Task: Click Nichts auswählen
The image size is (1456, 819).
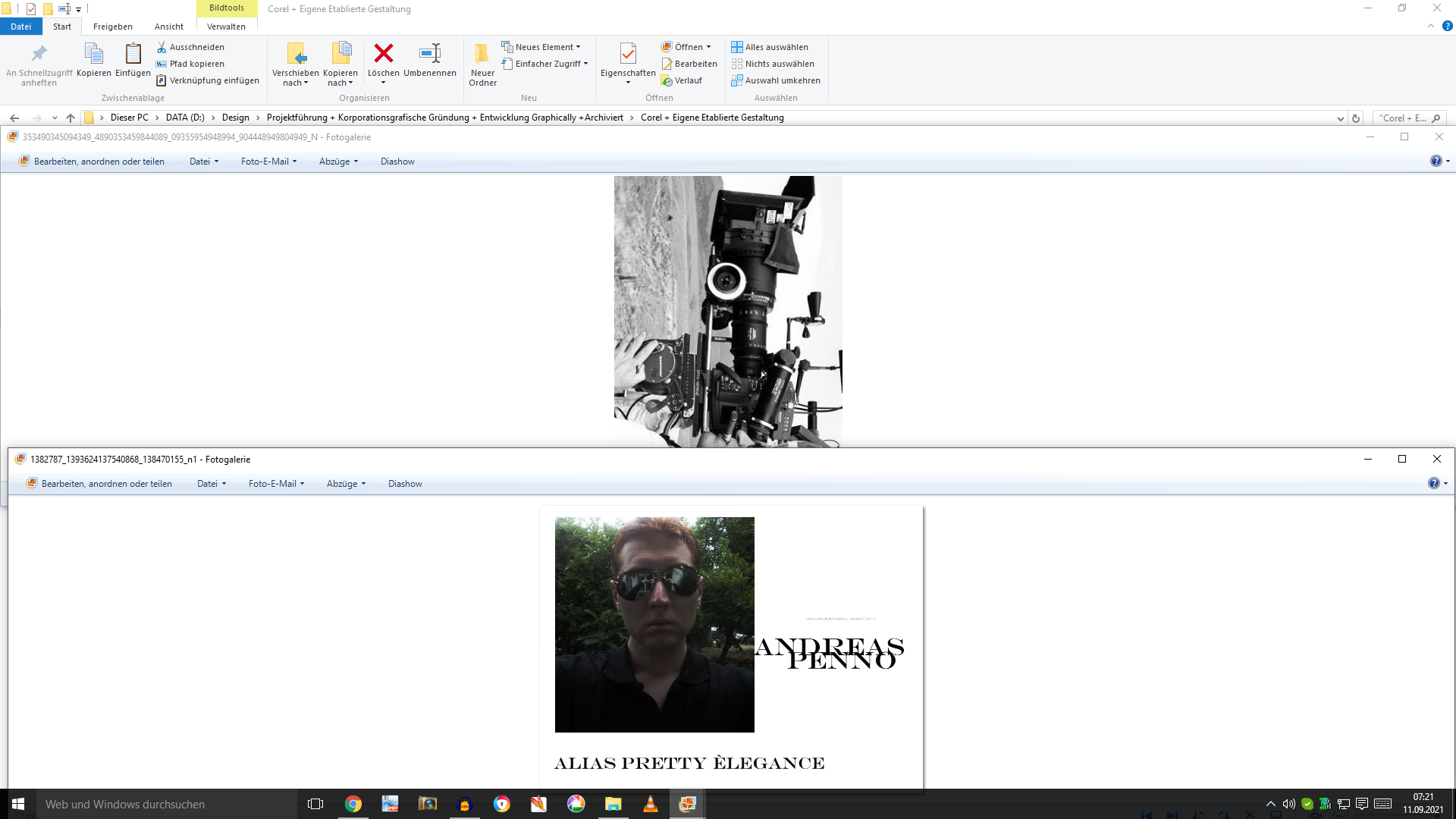Action: [773, 64]
